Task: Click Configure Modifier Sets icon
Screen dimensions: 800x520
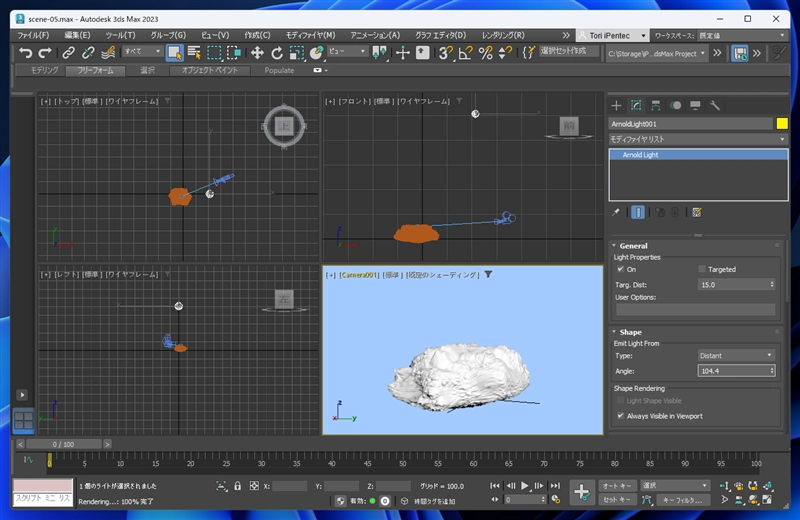Action: point(697,212)
